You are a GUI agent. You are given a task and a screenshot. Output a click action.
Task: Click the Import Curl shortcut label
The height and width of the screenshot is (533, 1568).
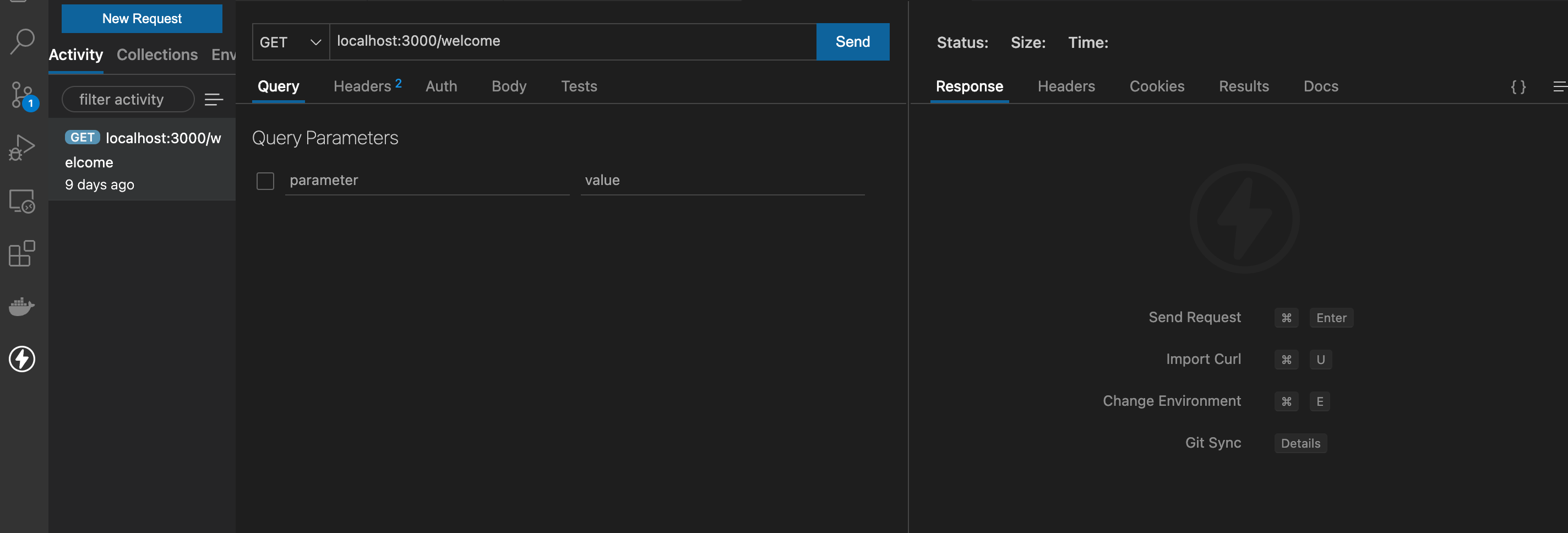pos(1203,360)
